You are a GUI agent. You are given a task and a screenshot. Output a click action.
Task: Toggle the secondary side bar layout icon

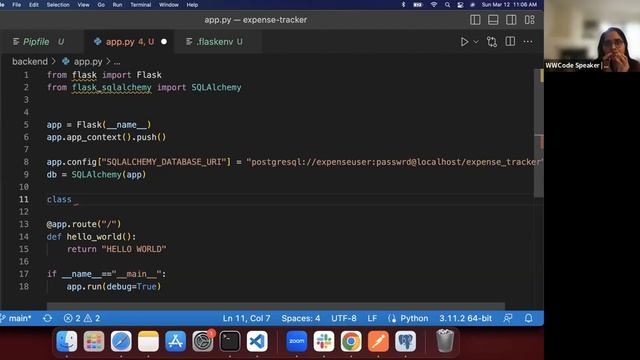point(511,20)
